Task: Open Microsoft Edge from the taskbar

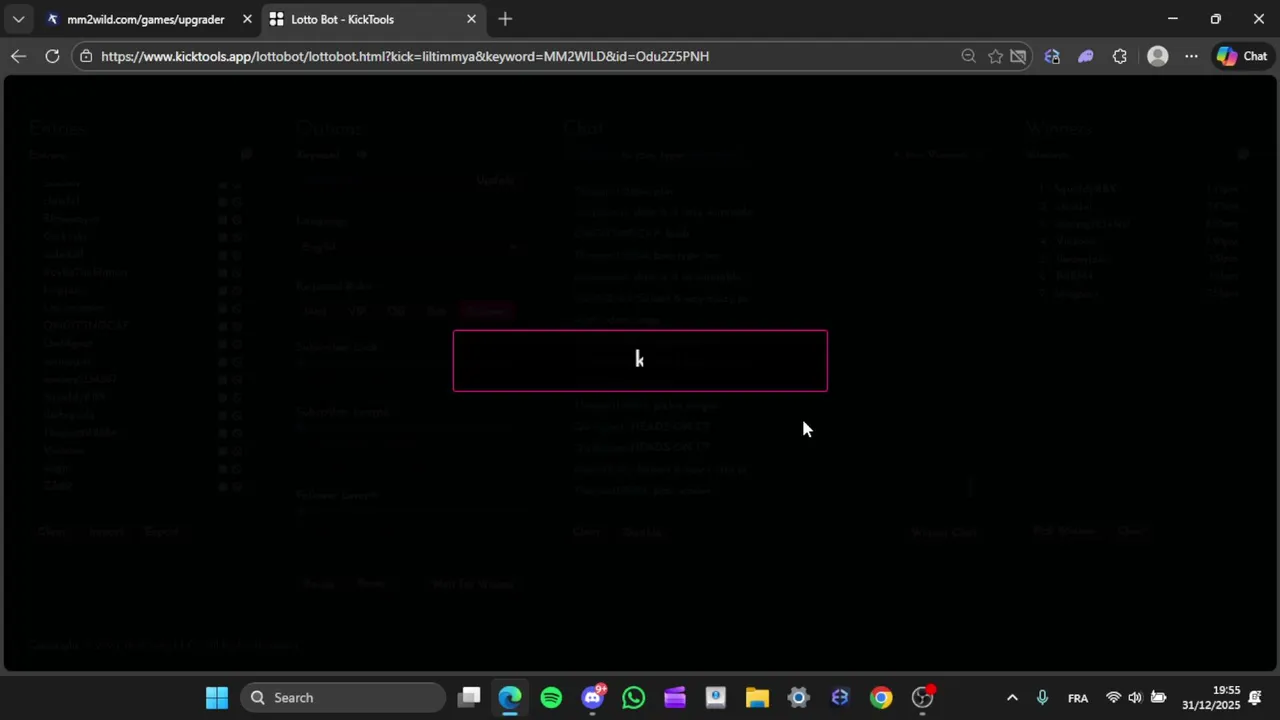Action: pos(510,697)
